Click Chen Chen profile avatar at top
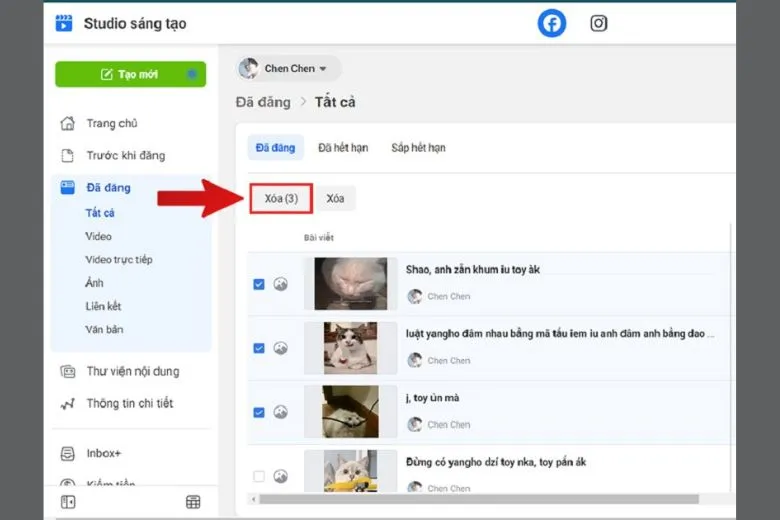This screenshot has width=780, height=520. pyautogui.click(x=248, y=68)
